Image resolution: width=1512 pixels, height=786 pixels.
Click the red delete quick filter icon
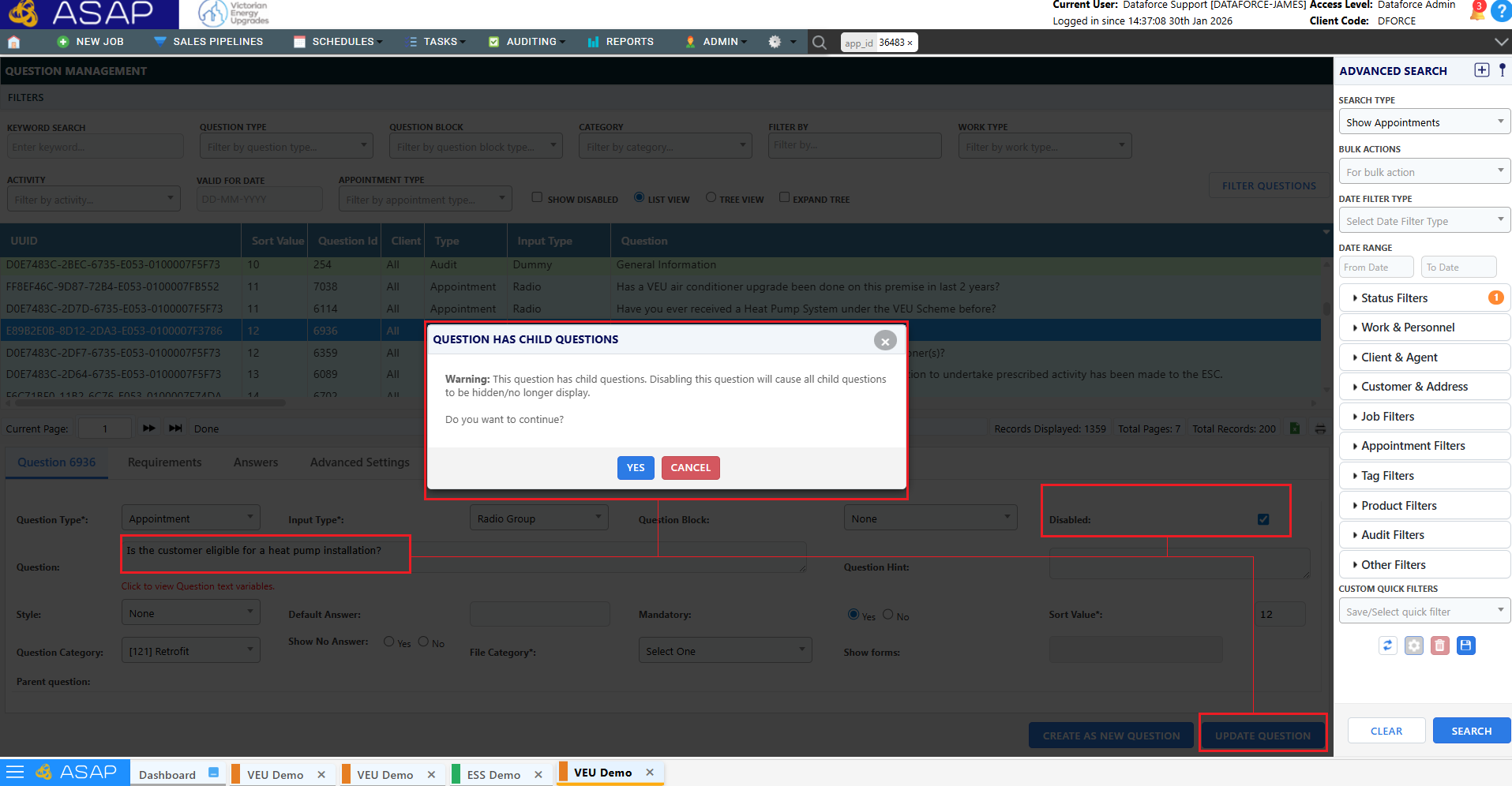pos(1440,646)
